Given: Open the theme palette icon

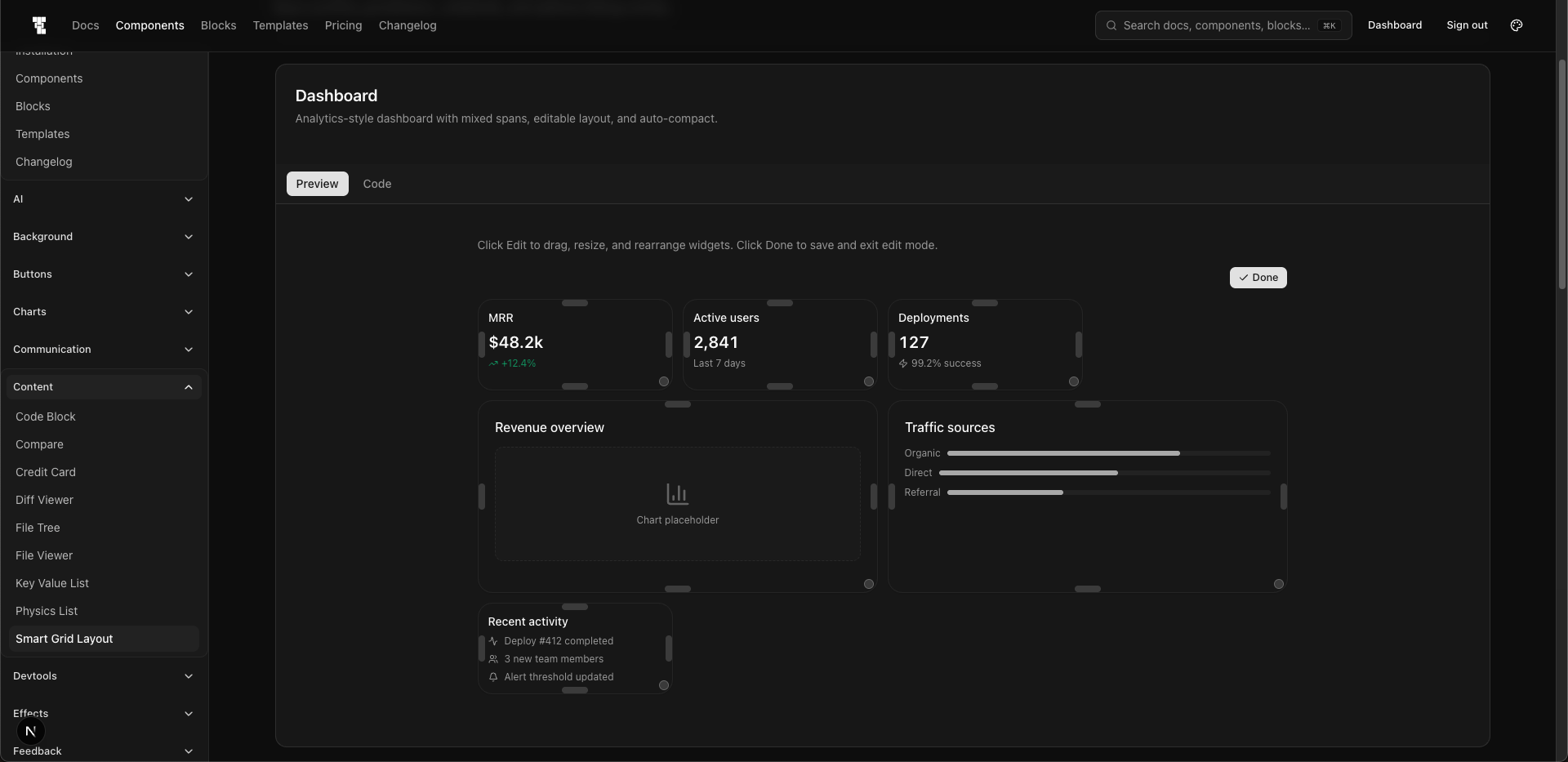Looking at the screenshot, I should (x=1517, y=25).
